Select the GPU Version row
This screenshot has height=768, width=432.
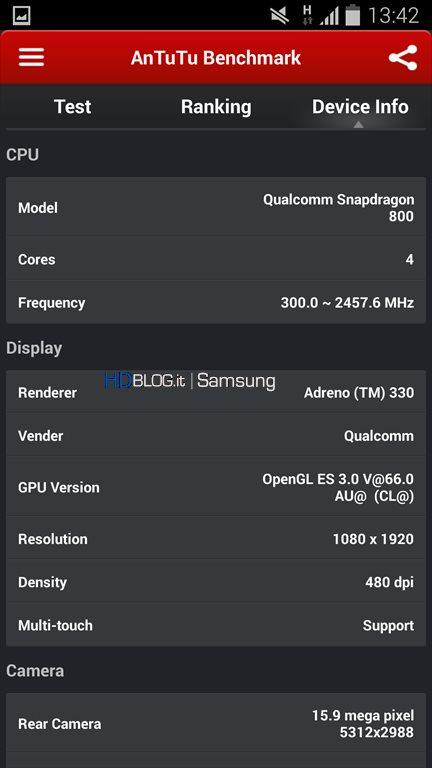pyautogui.click(x=216, y=487)
